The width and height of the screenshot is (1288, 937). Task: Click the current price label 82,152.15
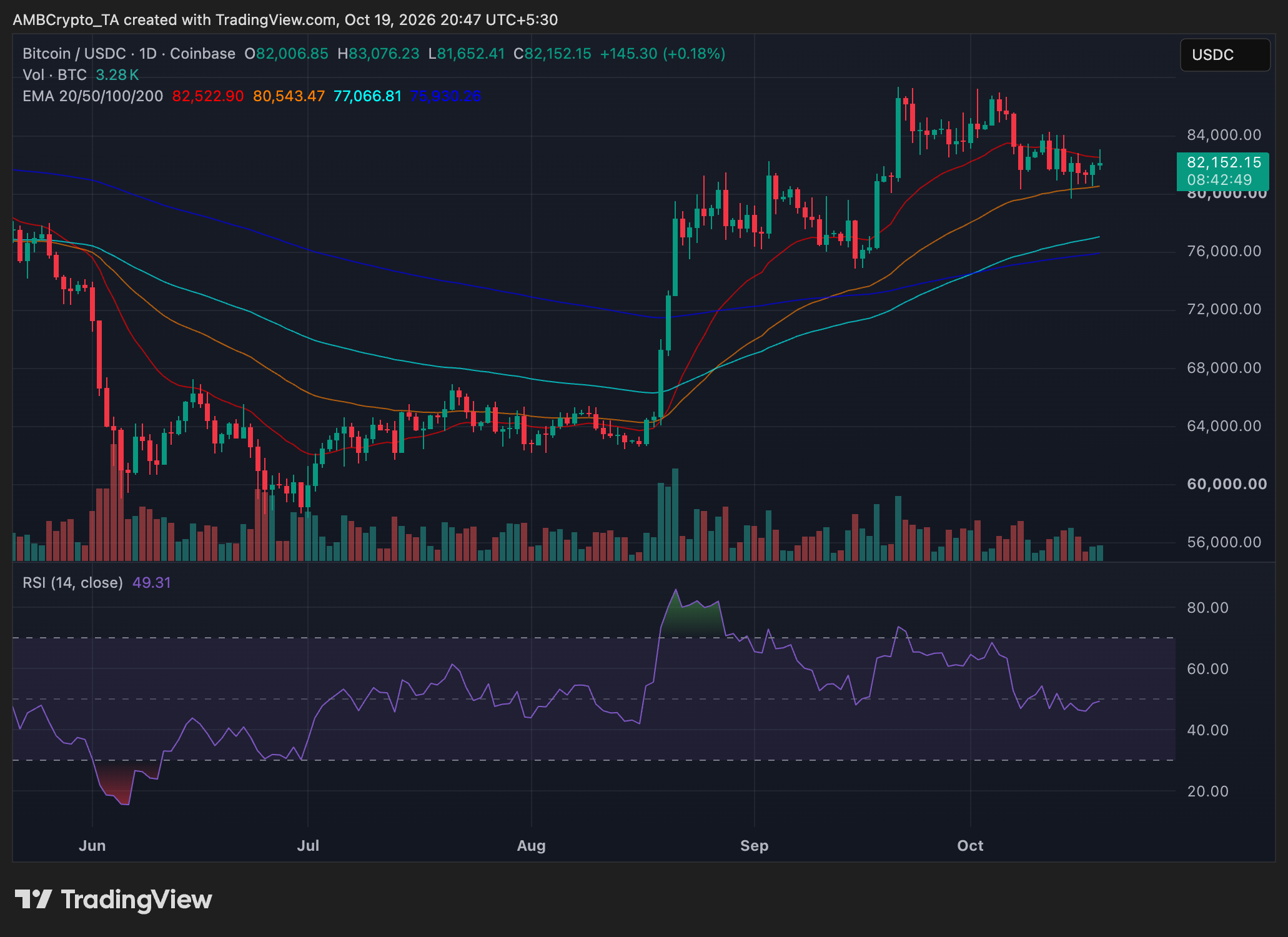click(1224, 162)
